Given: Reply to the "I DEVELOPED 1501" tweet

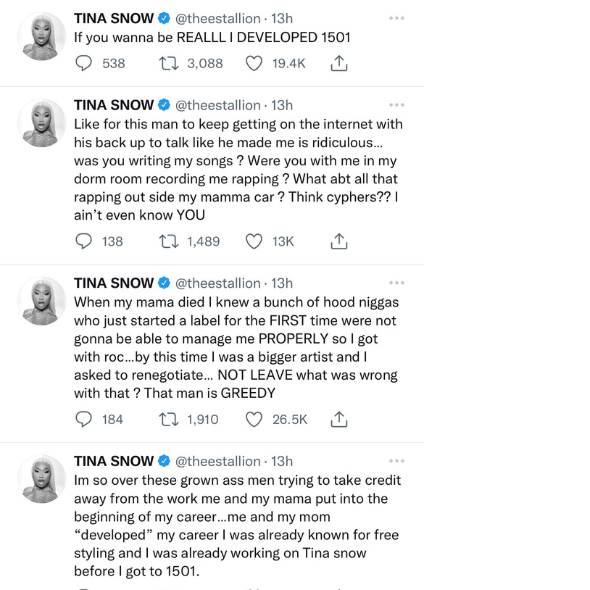Looking at the screenshot, I should click(84, 63).
